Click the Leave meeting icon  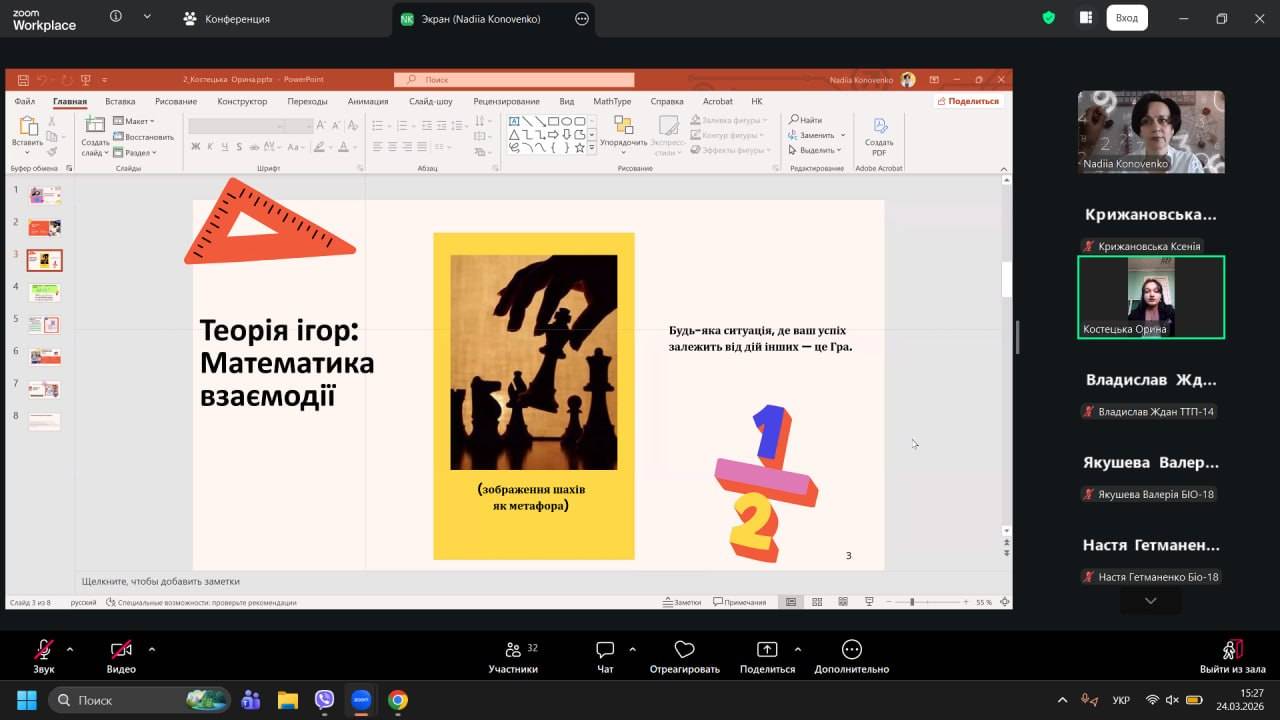pos(1232,650)
